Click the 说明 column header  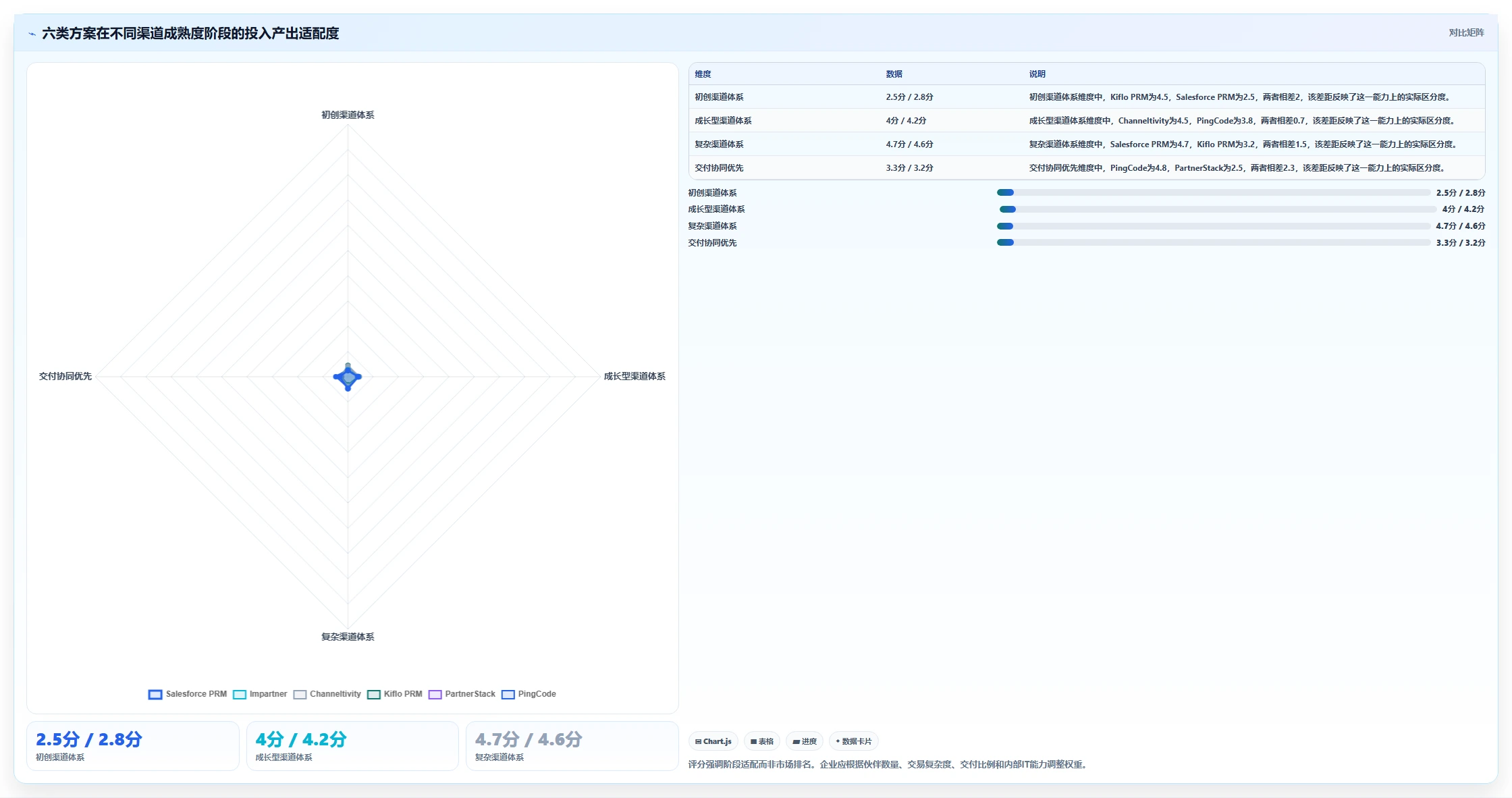1037,74
